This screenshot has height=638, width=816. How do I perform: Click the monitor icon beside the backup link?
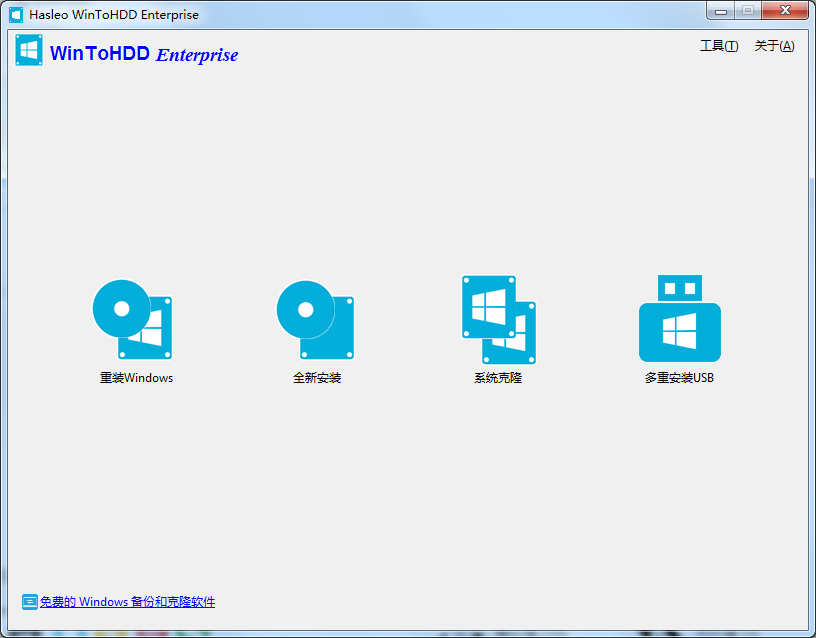29,602
